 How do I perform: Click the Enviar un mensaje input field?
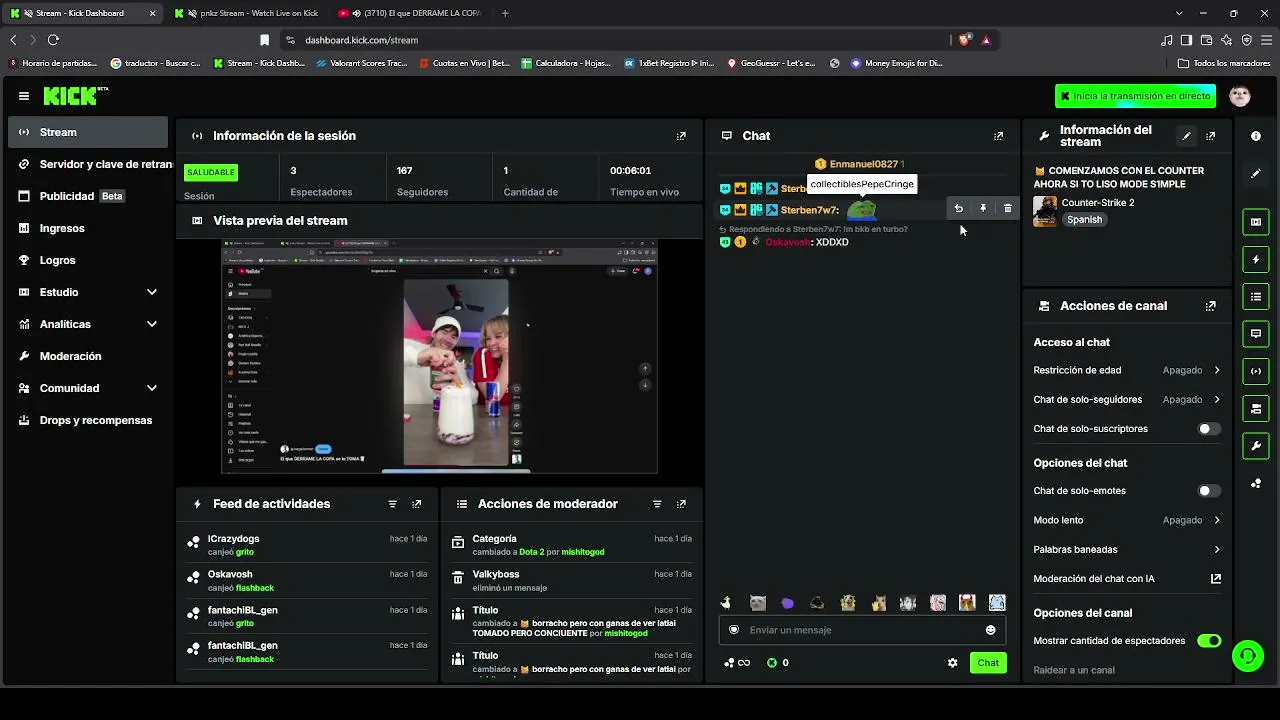click(x=860, y=630)
